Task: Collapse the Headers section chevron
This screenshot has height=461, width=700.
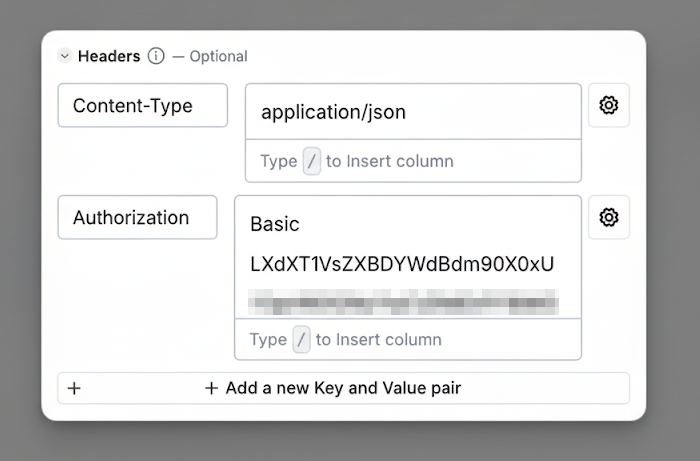Action: coord(64,57)
